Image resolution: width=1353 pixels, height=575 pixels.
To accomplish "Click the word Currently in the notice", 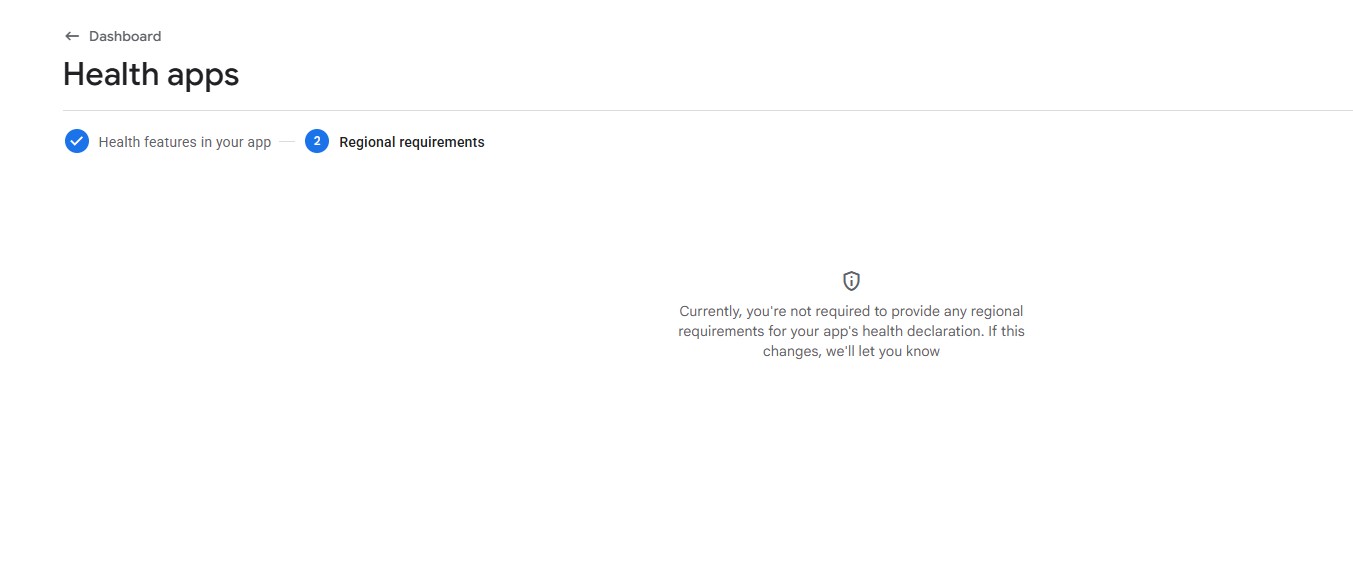I will [x=710, y=311].
